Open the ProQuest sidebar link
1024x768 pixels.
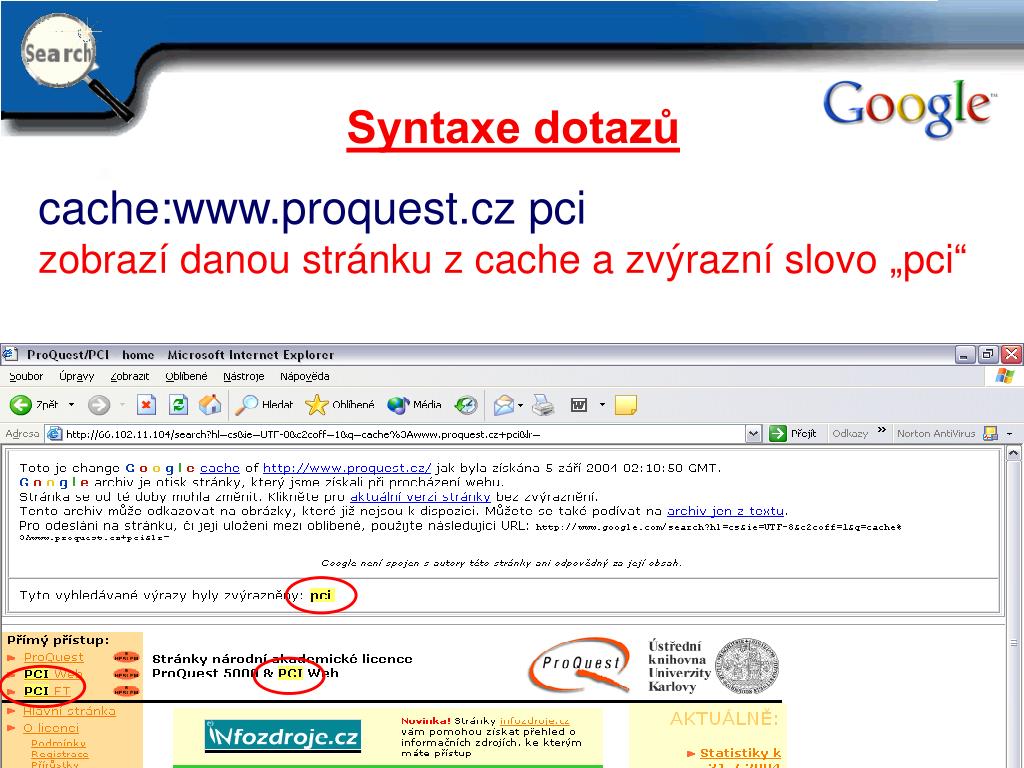coord(54,658)
